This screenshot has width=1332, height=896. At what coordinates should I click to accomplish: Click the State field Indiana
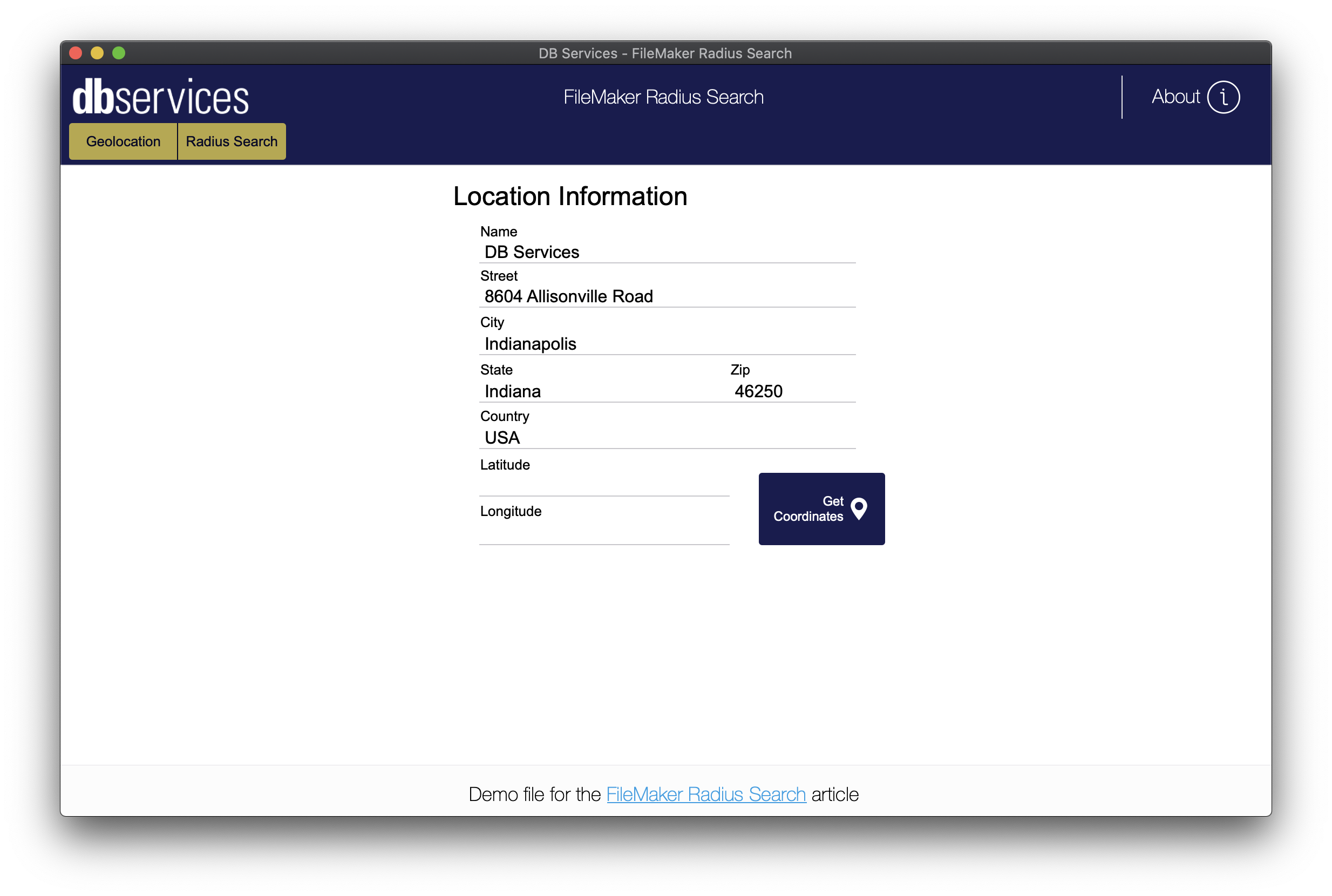(603, 391)
